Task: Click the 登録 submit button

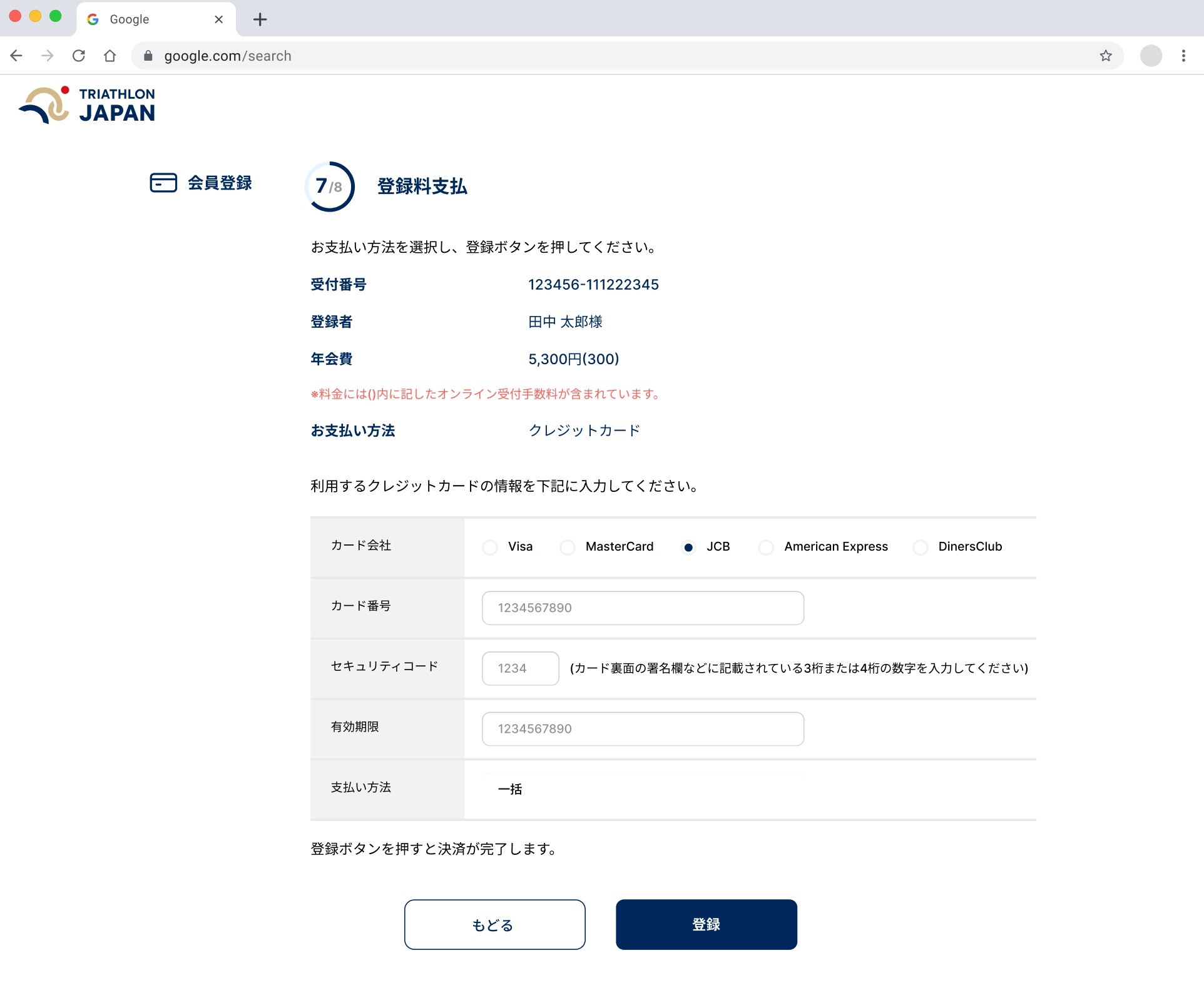Action: 706,924
